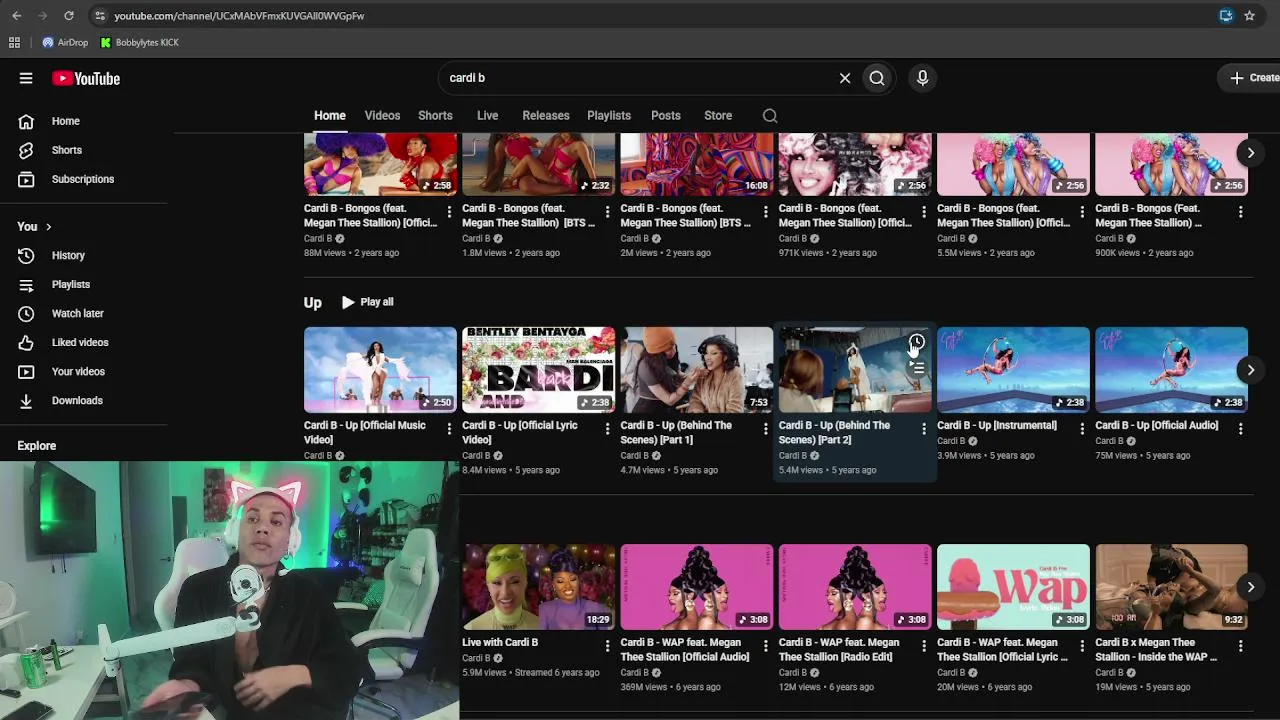Switch to the Store tab
The height and width of the screenshot is (720, 1280).
pyautogui.click(x=718, y=116)
